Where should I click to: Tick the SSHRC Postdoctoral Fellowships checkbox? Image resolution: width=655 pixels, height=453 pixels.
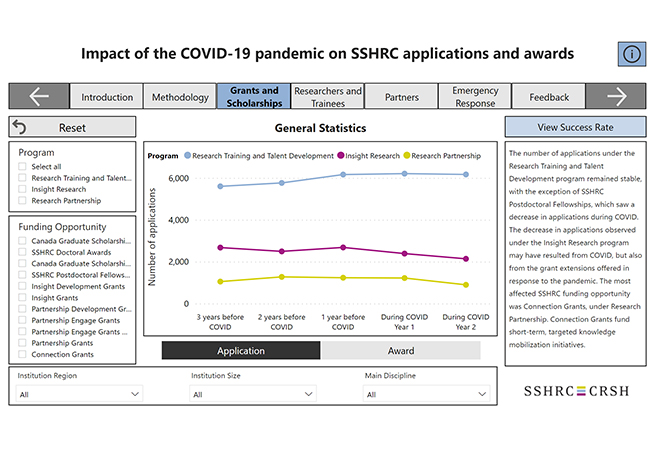pyautogui.click(x=22, y=275)
